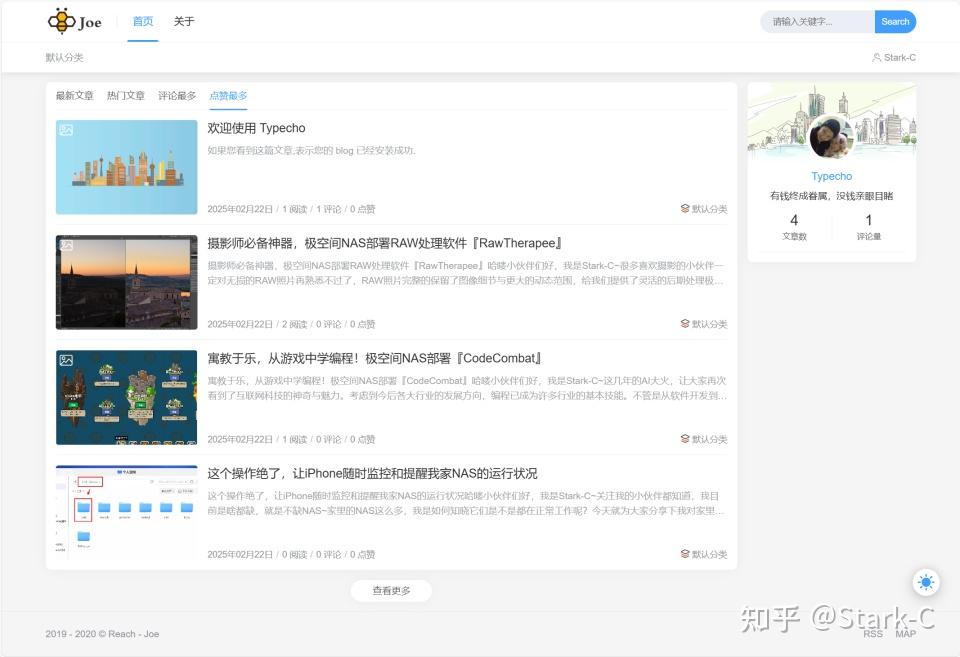Switch to the 关于 menu item

point(184,21)
